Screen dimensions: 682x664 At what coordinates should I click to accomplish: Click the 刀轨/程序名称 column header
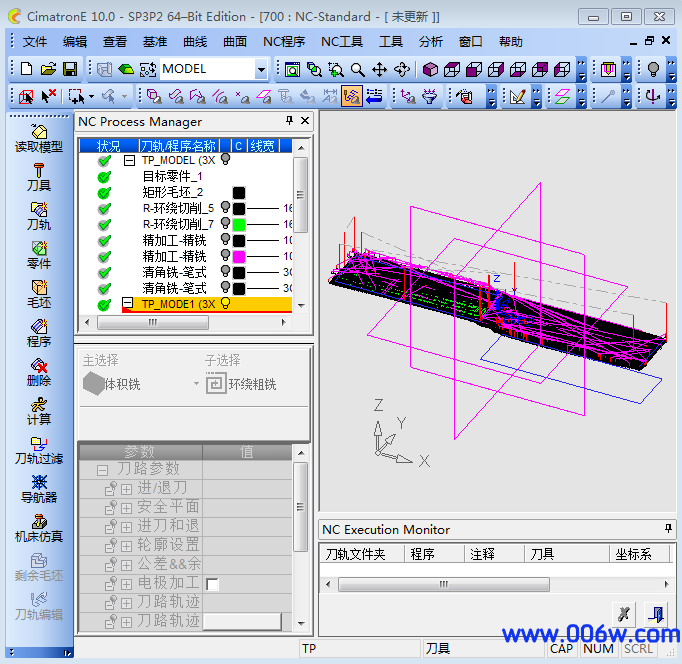(x=178, y=146)
